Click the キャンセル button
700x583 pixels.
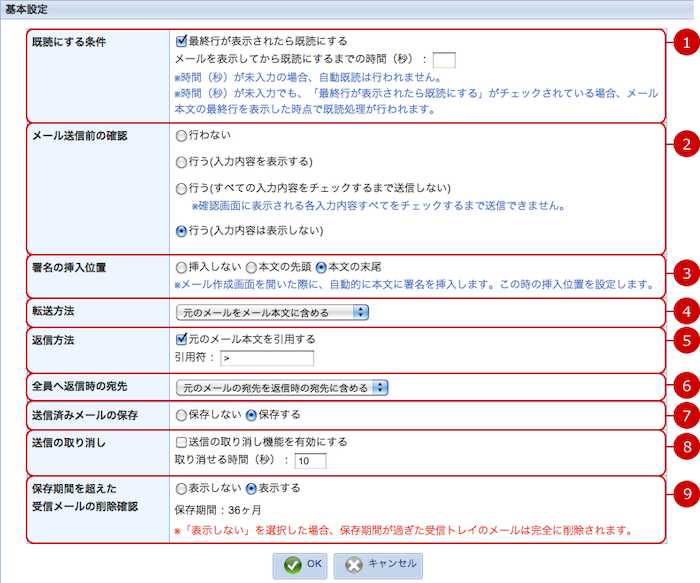(378, 566)
